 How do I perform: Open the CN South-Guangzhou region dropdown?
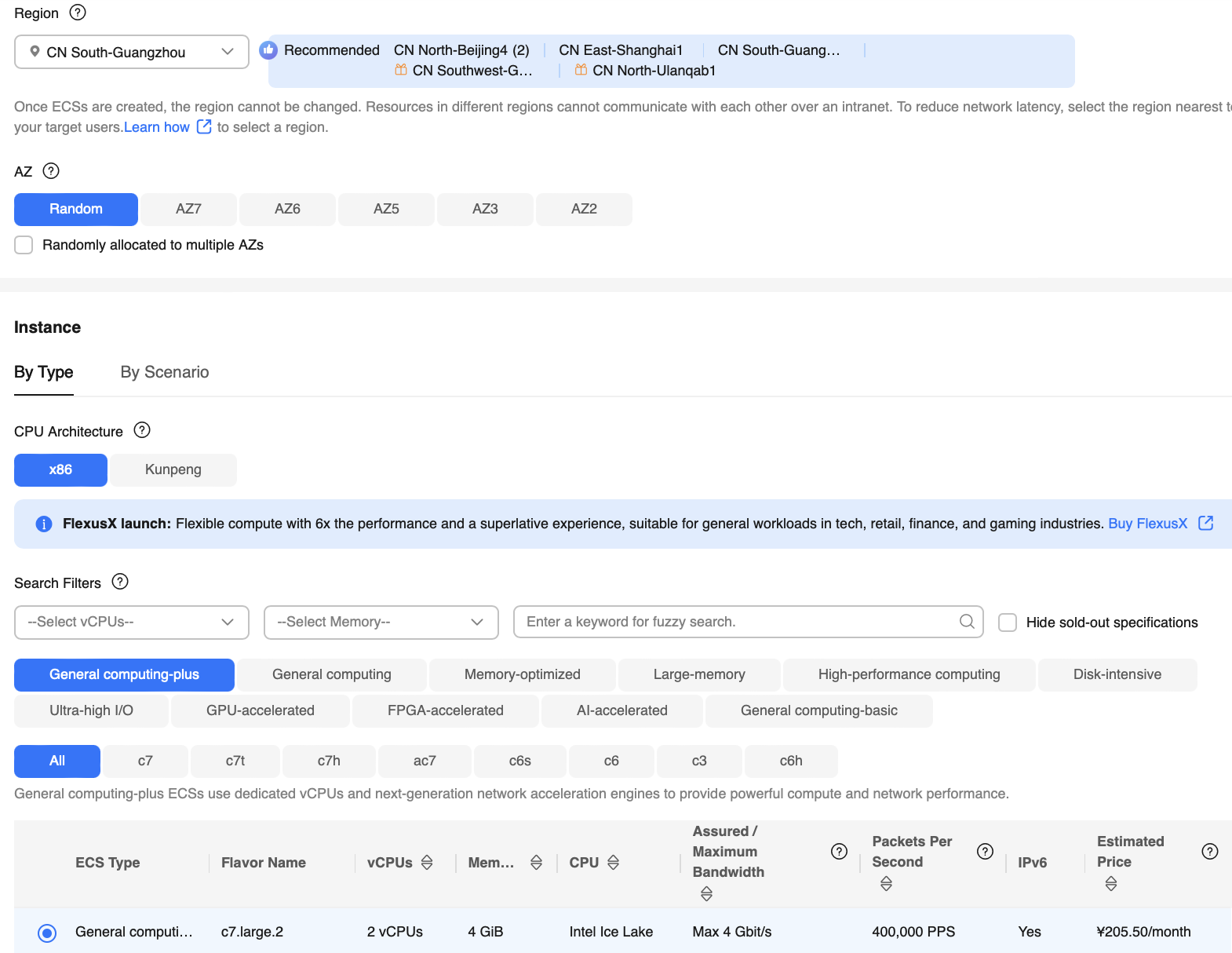tap(132, 52)
